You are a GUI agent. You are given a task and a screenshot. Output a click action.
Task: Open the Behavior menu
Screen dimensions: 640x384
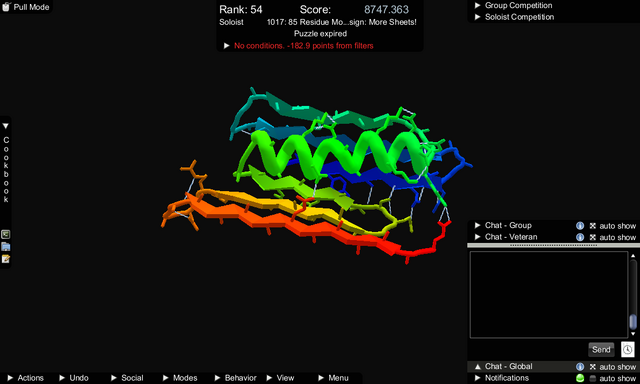(x=236, y=378)
